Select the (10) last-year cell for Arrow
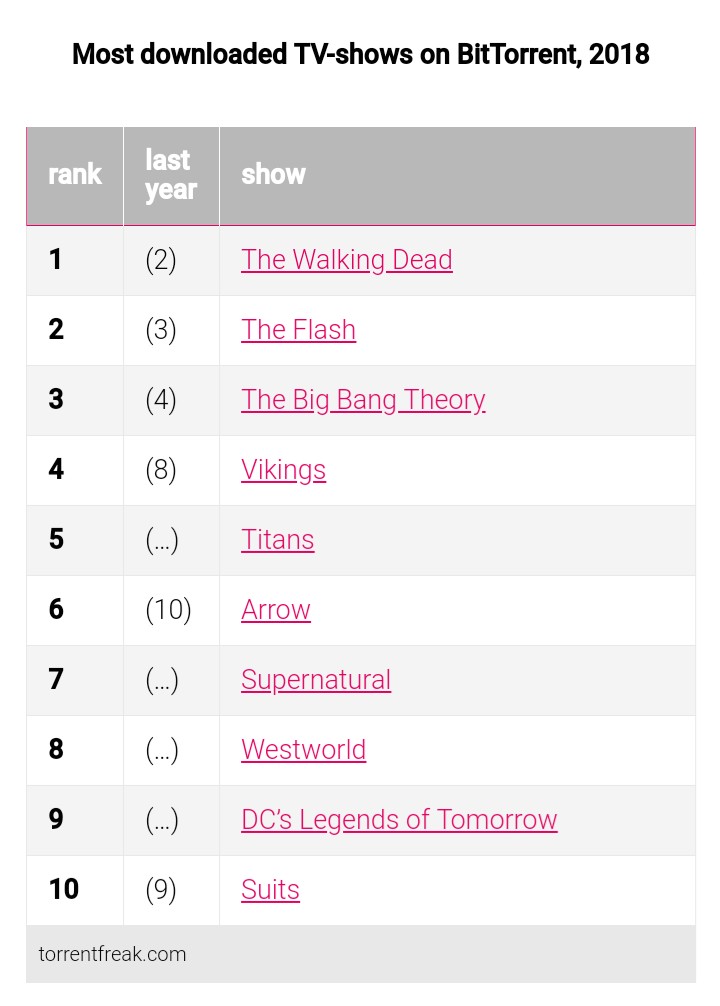 point(168,610)
